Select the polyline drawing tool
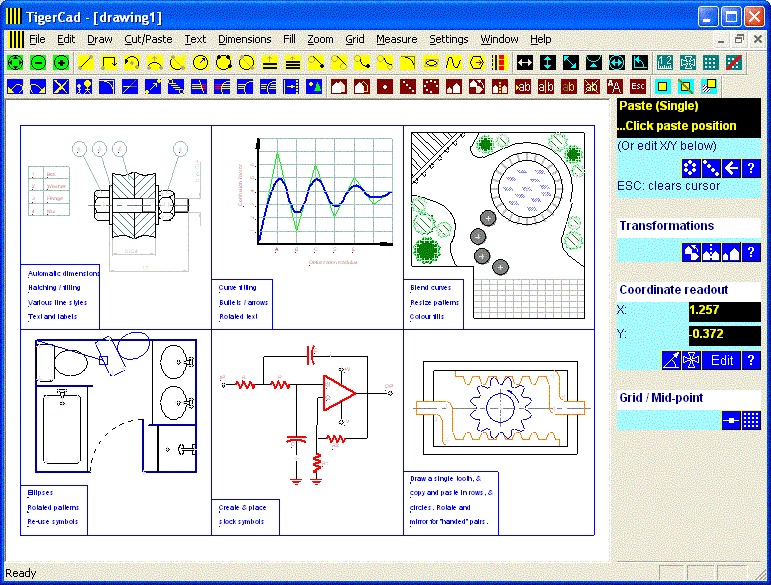 coord(109,63)
